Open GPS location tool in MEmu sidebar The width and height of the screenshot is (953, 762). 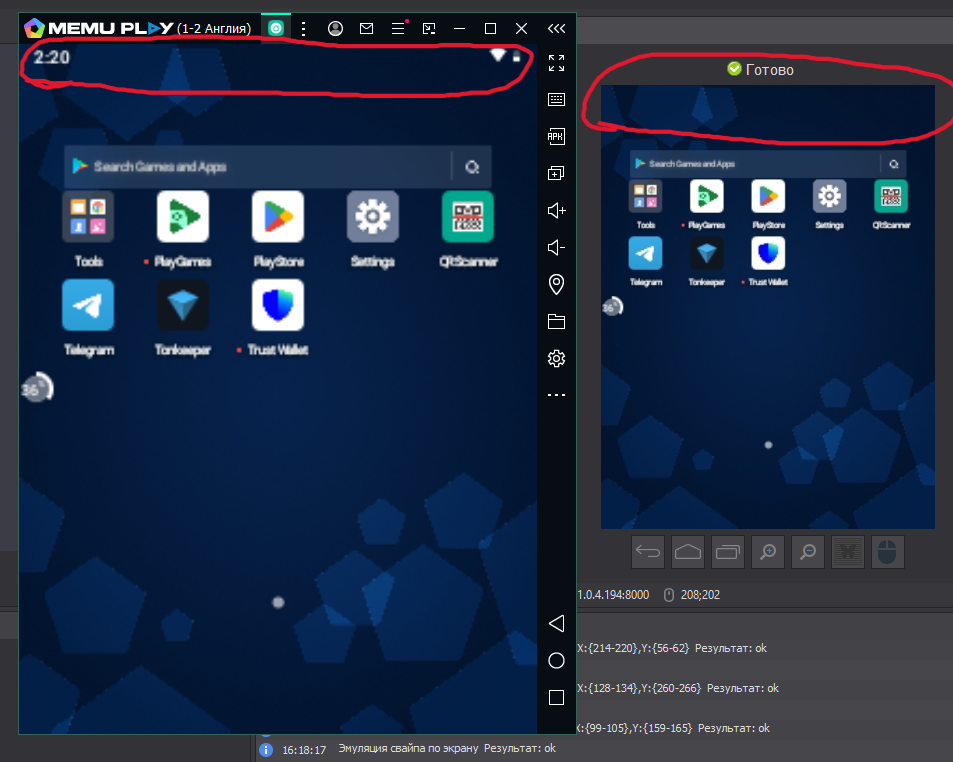pyautogui.click(x=556, y=284)
